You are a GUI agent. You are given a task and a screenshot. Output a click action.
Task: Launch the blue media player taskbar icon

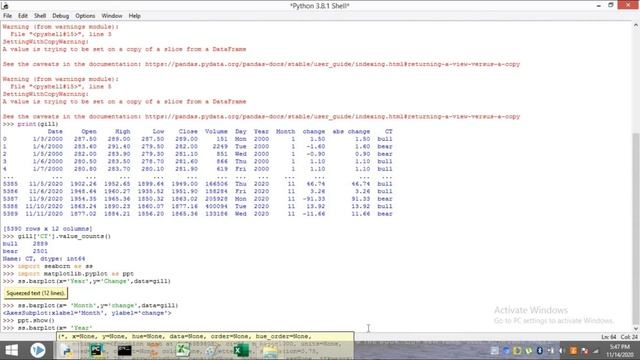coord(38,350)
